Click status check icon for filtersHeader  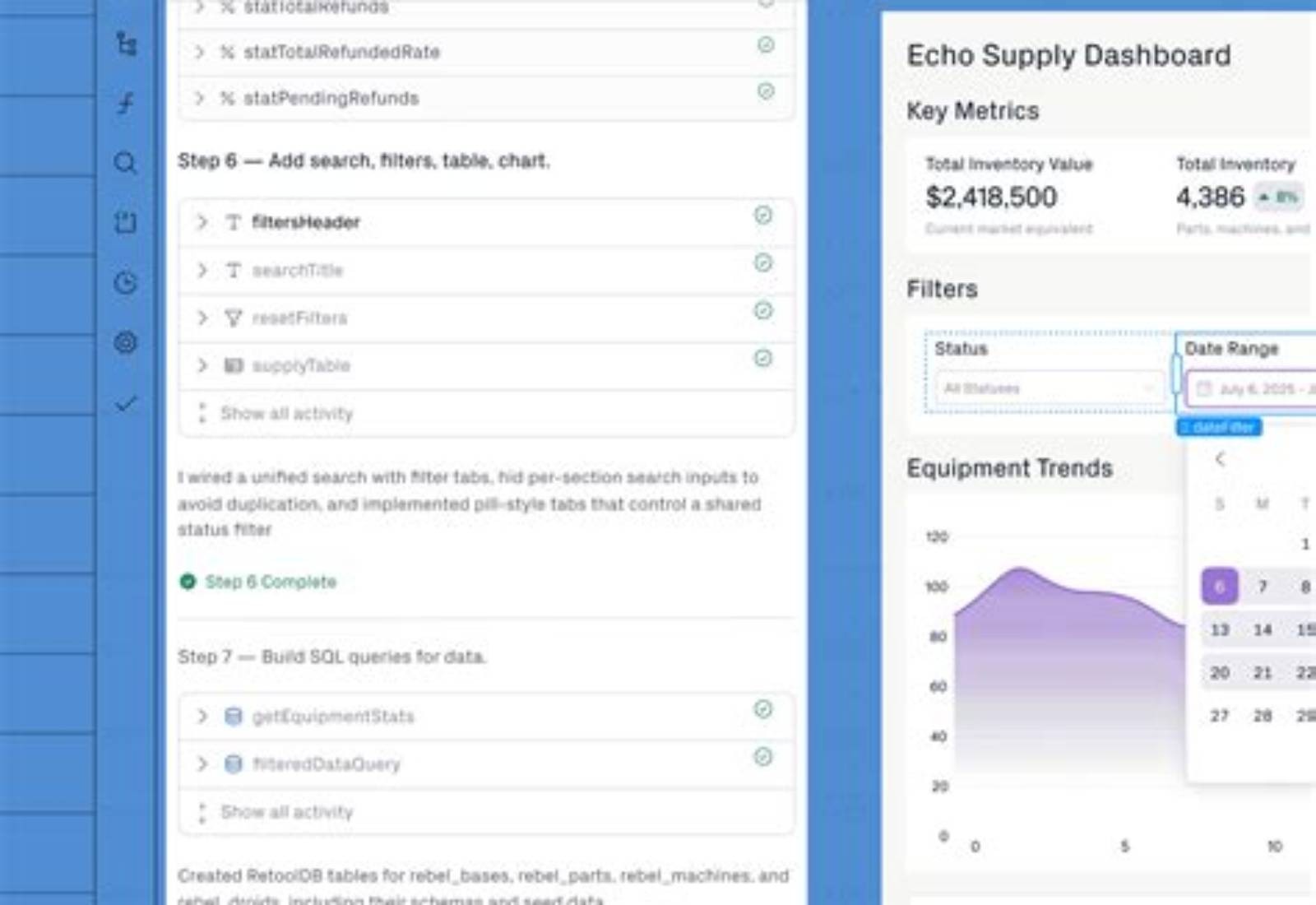click(x=763, y=216)
